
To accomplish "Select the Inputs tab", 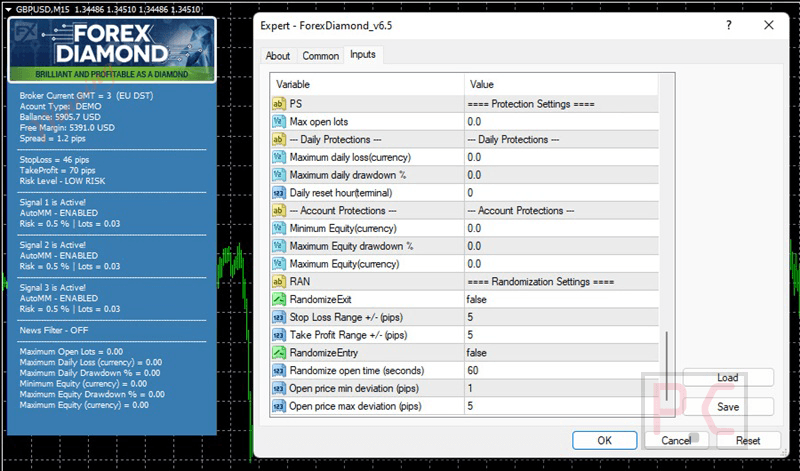I will 363,55.
